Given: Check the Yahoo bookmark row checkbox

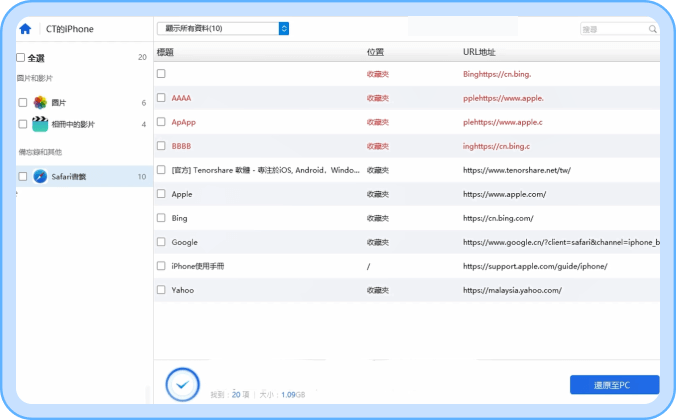Looking at the screenshot, I should click(161, 289).
